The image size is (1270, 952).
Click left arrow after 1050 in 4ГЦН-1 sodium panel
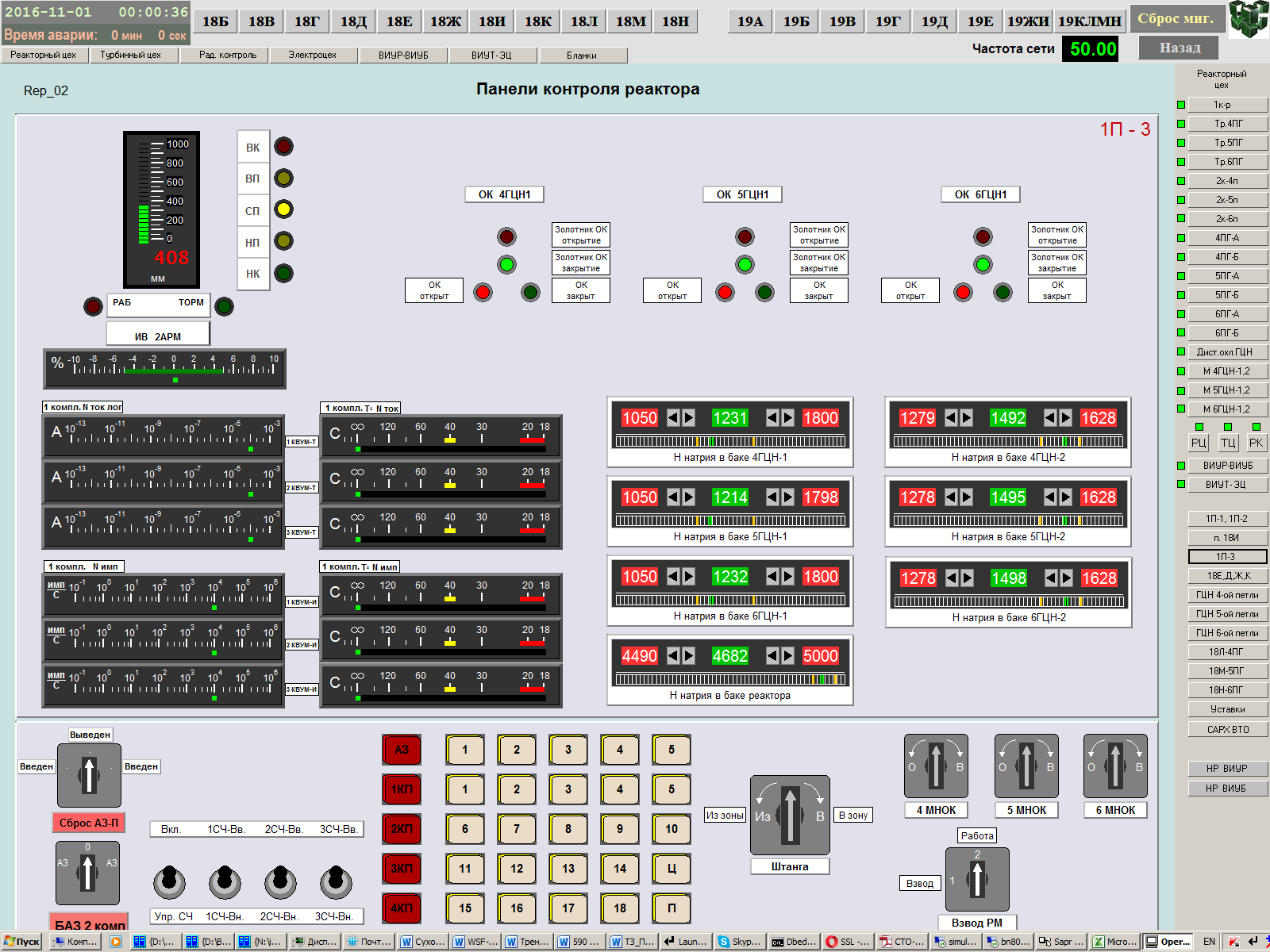coord(673,417)
